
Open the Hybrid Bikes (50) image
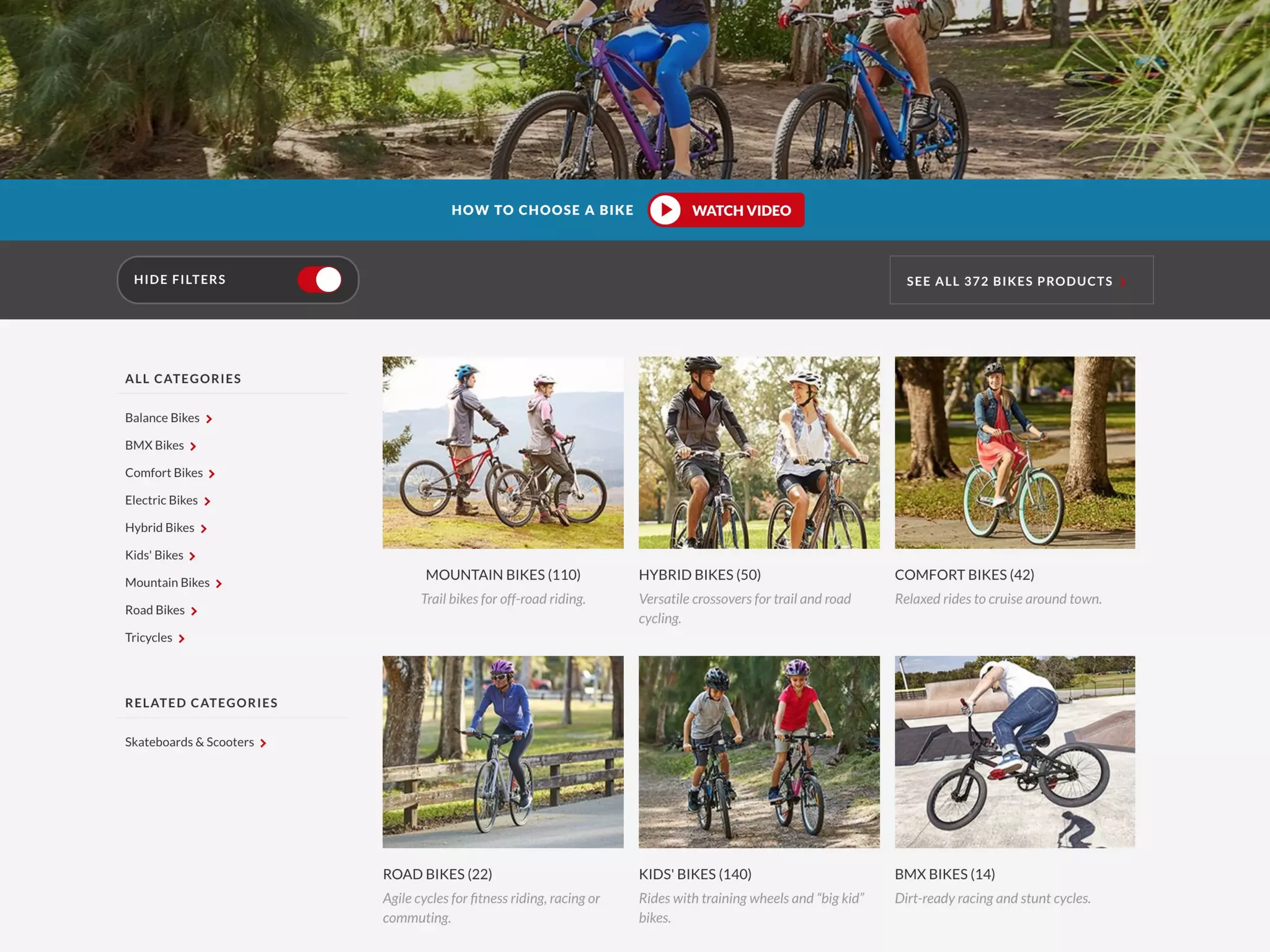click(x=759, y=452)
